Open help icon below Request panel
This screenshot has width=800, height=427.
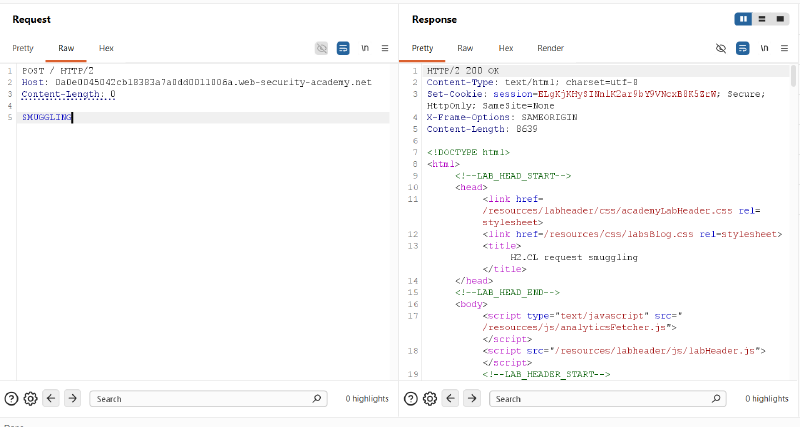point(11,398)
